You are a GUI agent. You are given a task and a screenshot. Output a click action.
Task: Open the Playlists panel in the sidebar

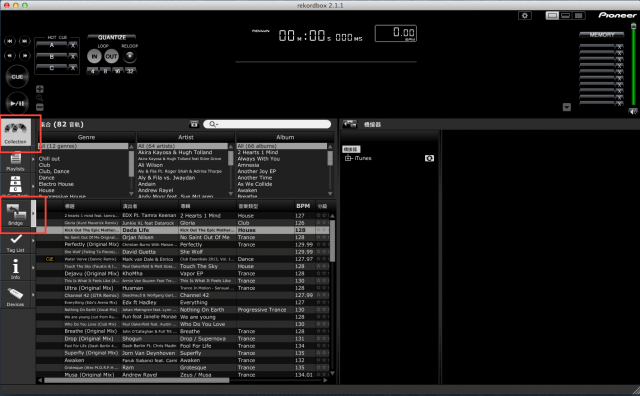pos(16,162)
